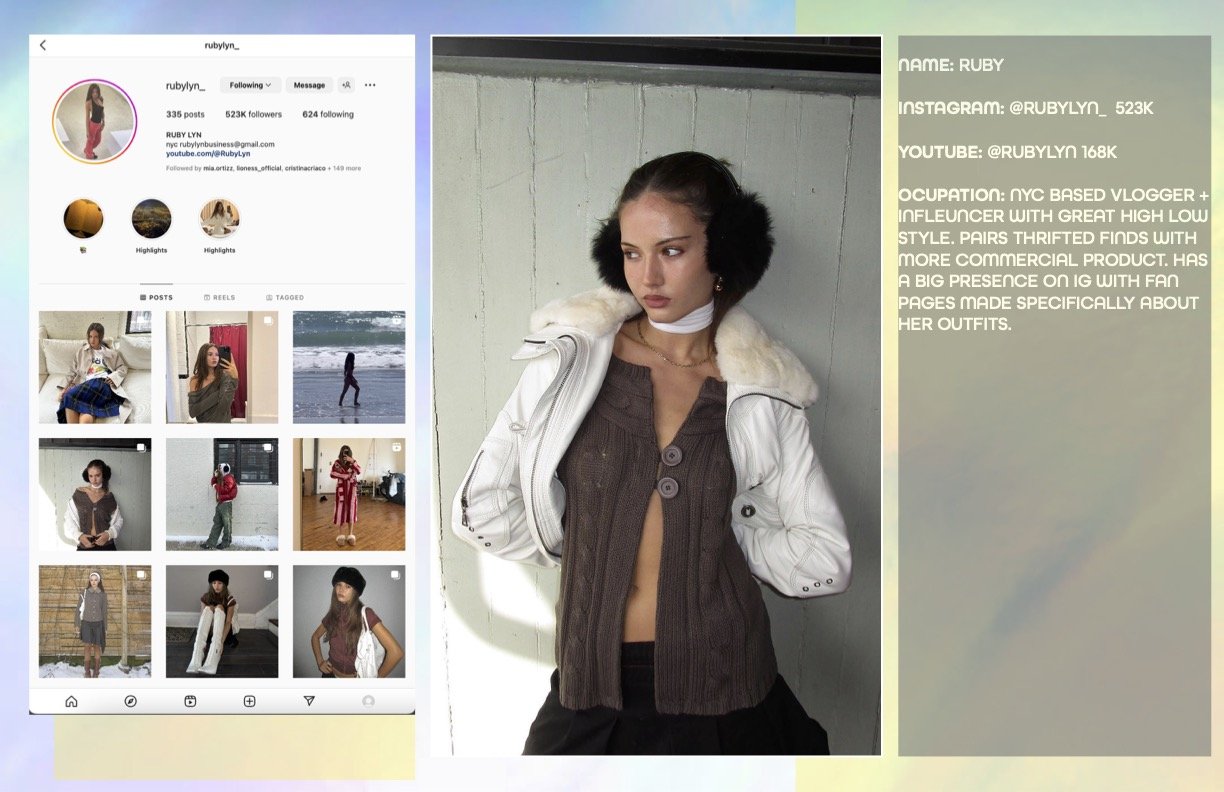Screen dimensions: 1224x792
Task: View the rubylyn_ profile picture story
Action: pyautogui.click(x=94, y=121)
